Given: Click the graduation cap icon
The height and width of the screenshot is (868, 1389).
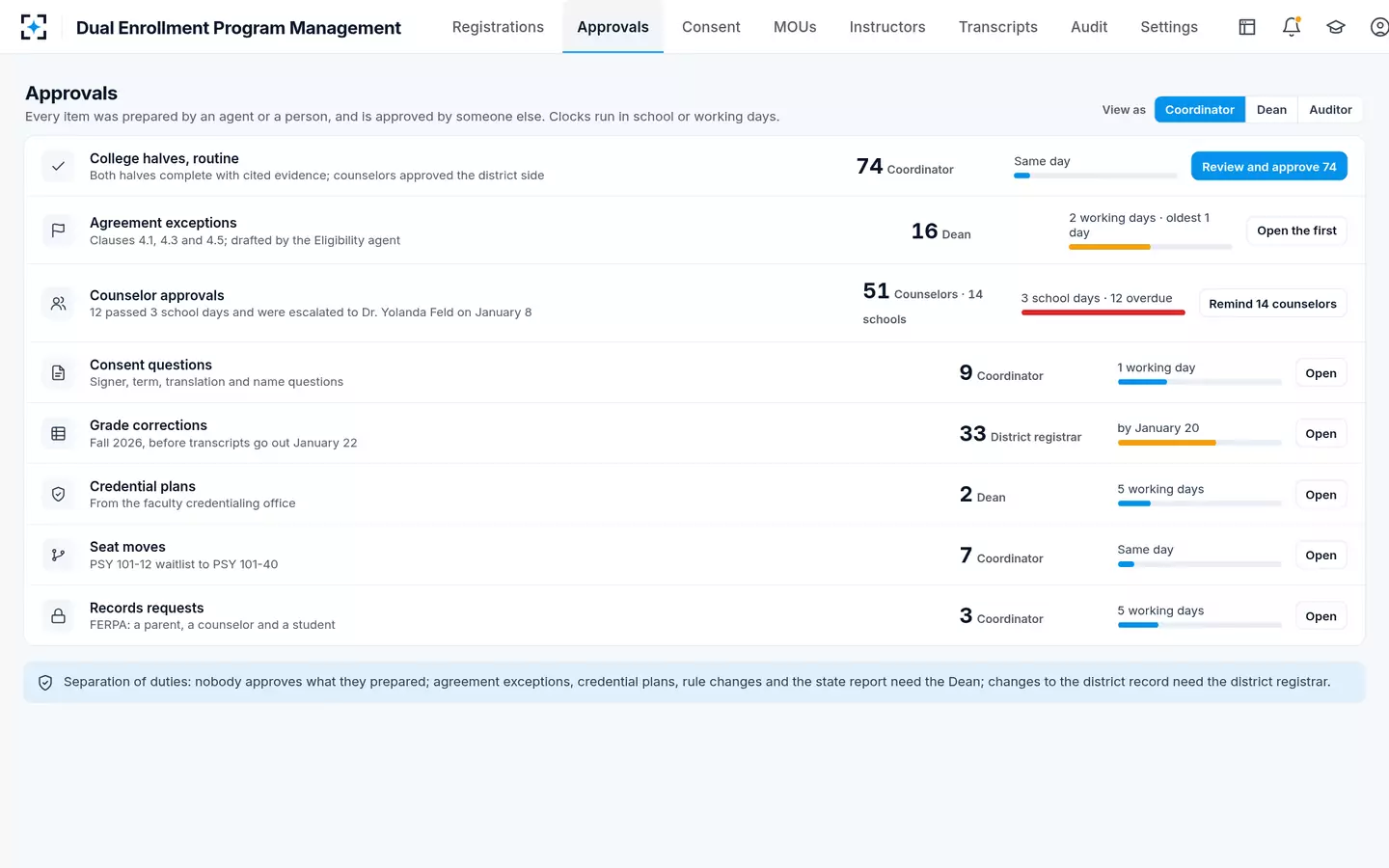Looking at the screenshot, I should [1336, 27].
